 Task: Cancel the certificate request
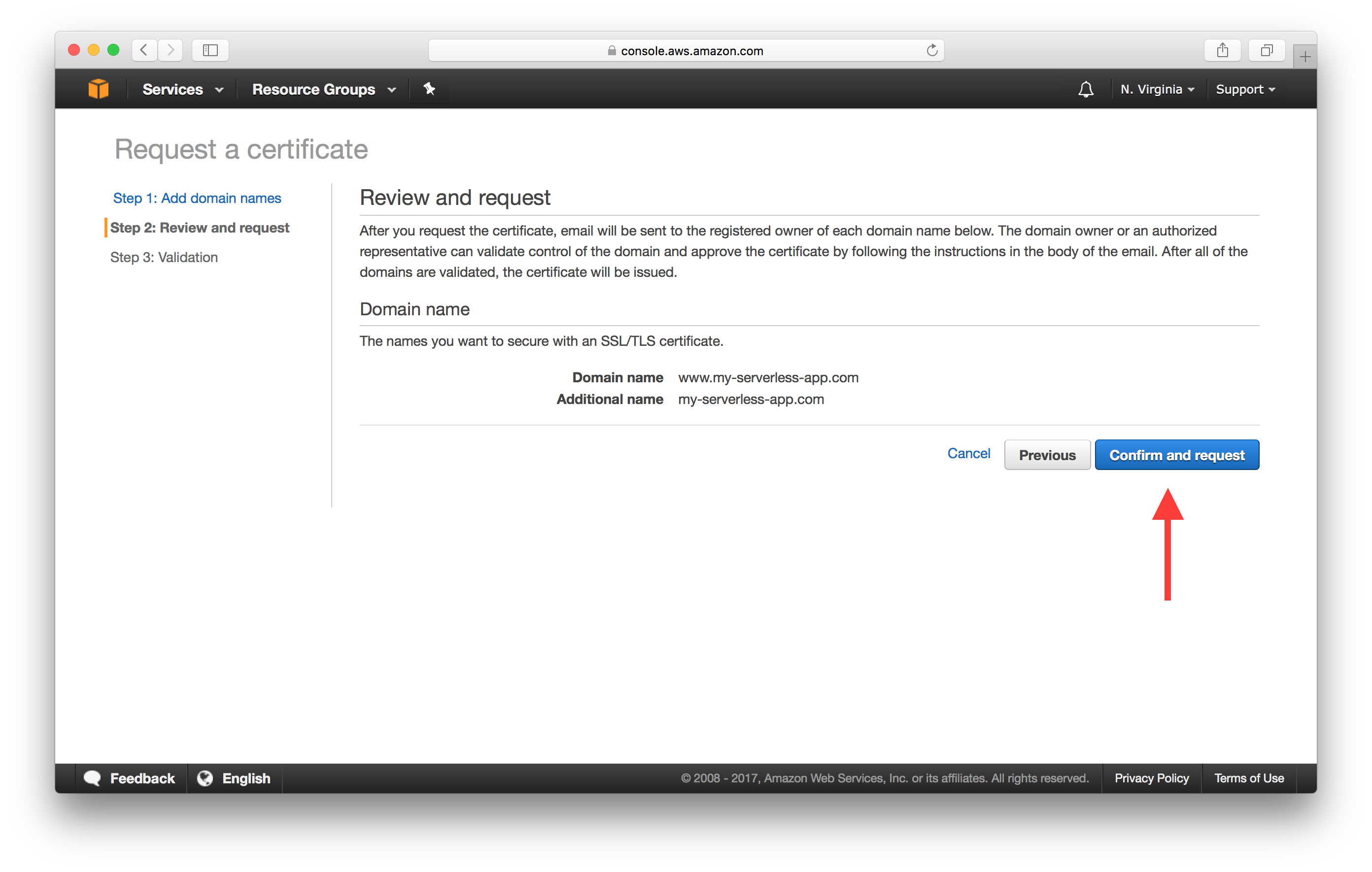968,453
